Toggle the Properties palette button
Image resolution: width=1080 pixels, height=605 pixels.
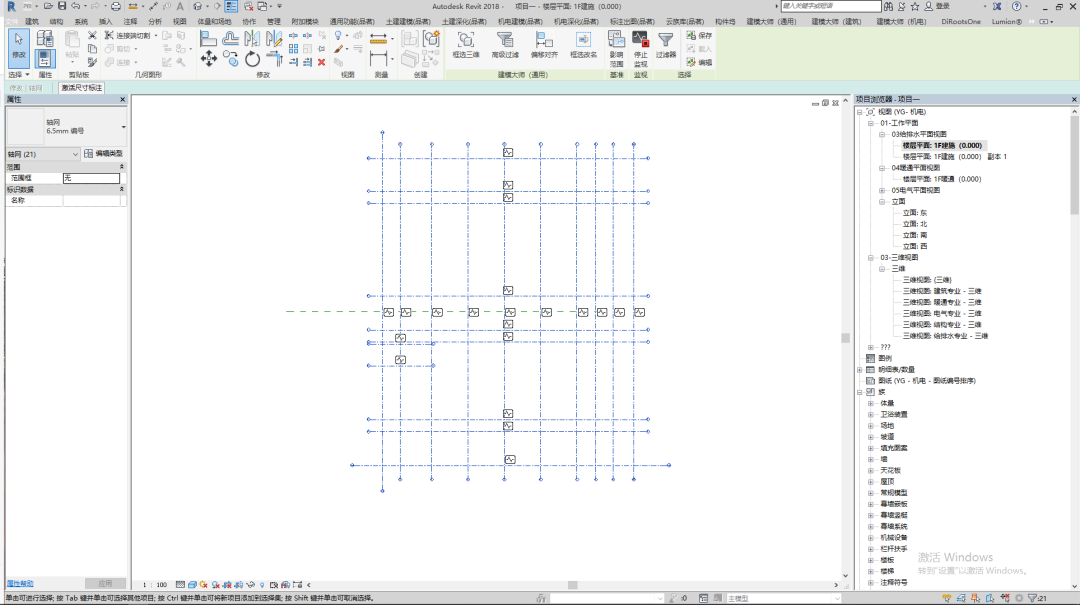[45, 59]
